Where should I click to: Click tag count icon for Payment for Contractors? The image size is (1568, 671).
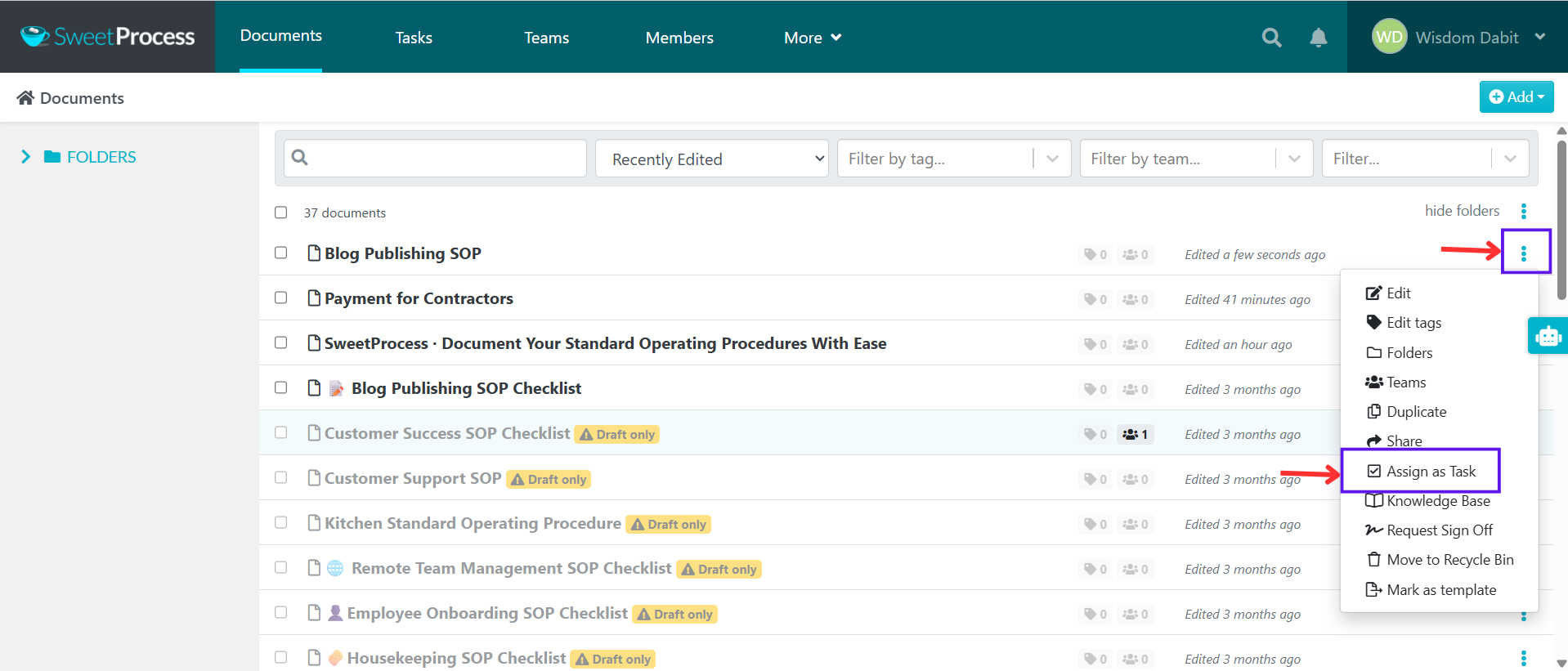[x=1095, y=300]
